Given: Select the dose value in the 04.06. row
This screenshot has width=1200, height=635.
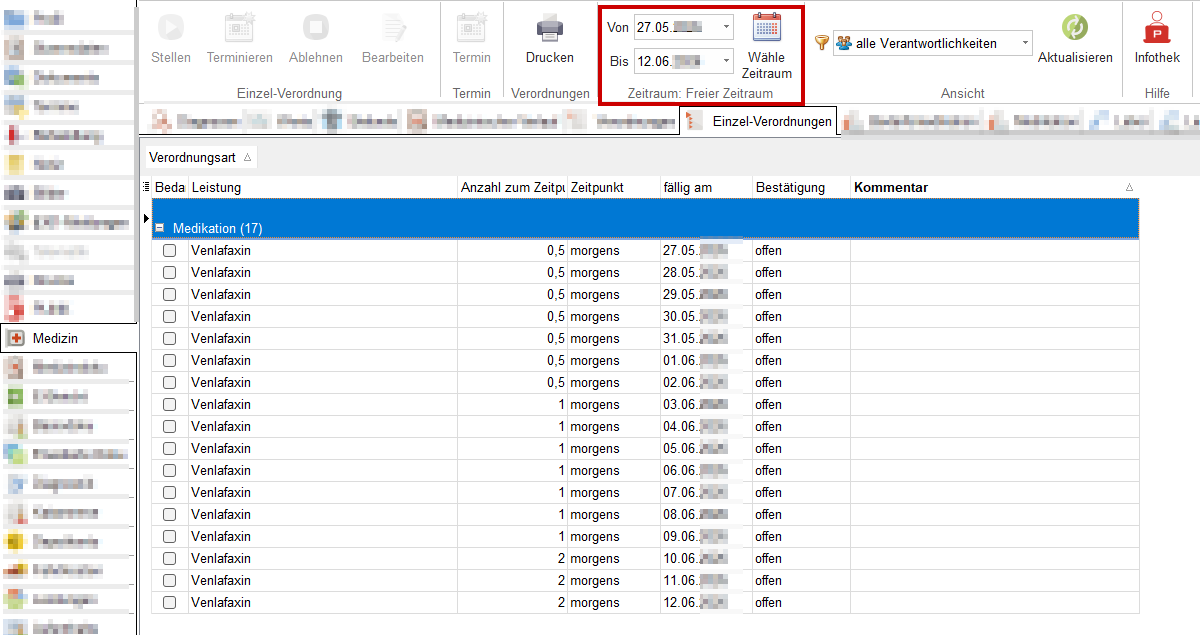Looking at the screenshot, I should click(562, 427).
